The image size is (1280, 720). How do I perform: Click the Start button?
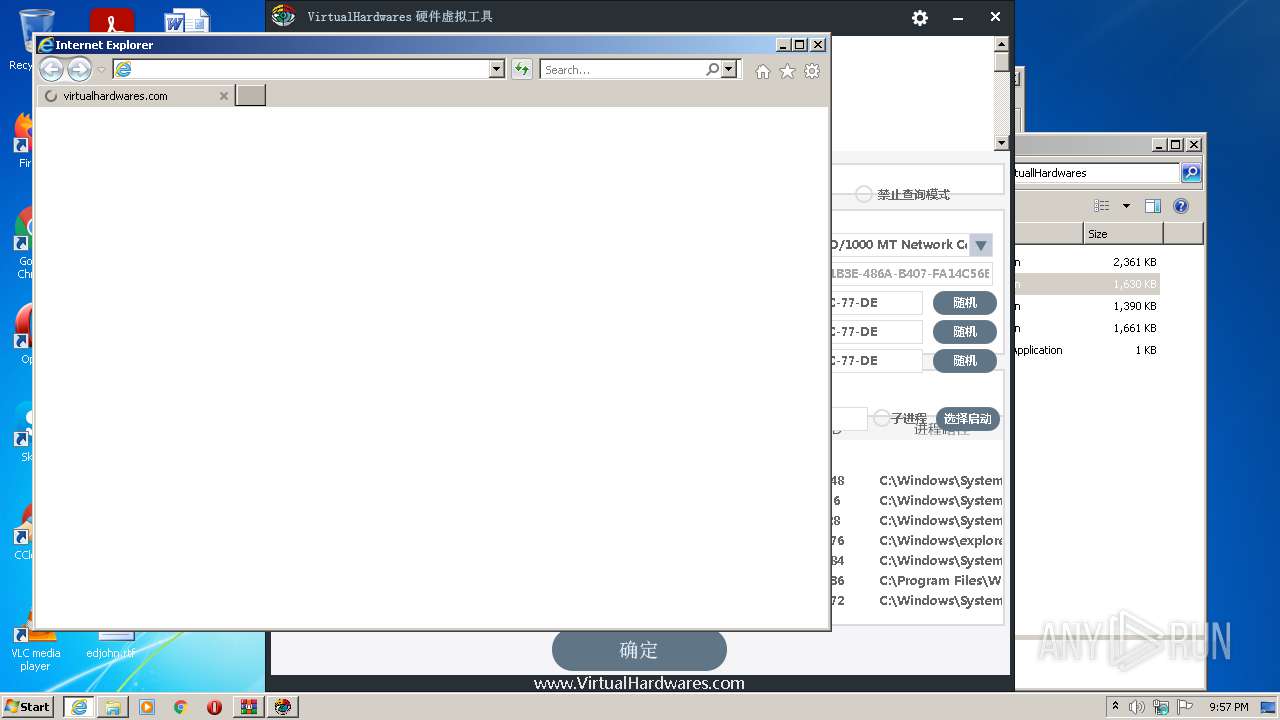pos(27,707)
